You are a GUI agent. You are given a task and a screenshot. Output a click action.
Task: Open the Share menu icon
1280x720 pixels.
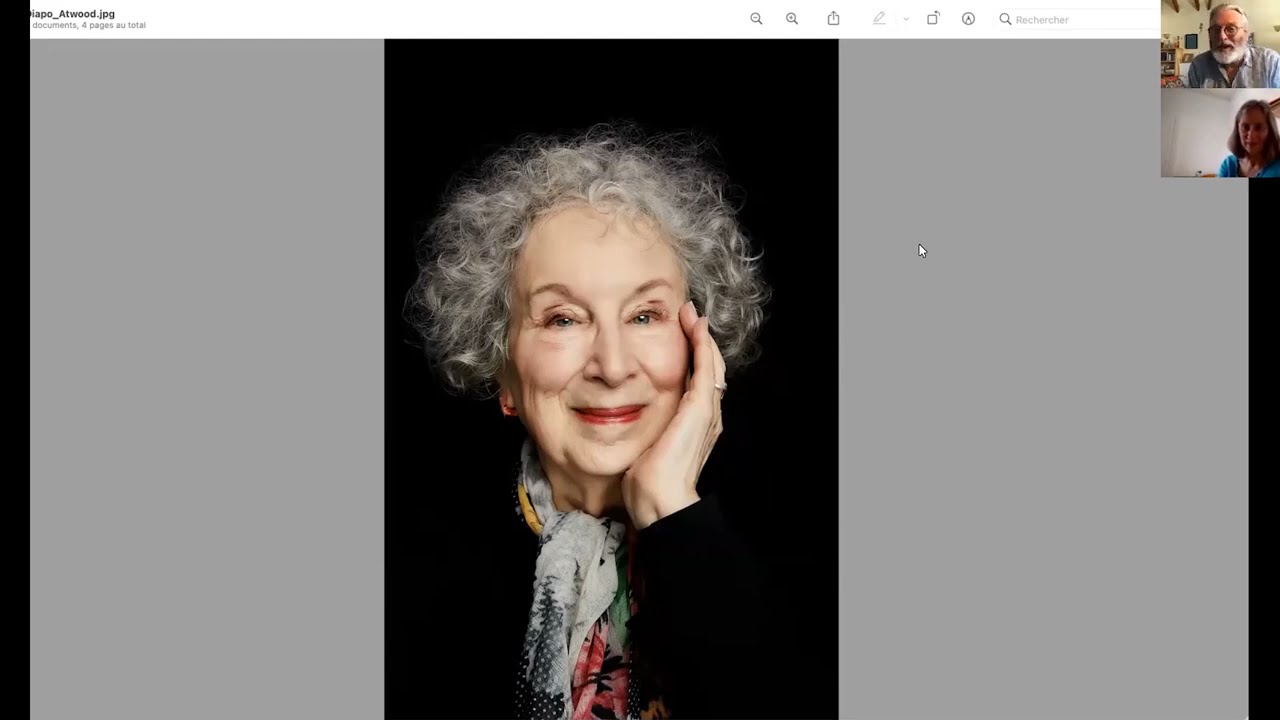tap(833, 19)
